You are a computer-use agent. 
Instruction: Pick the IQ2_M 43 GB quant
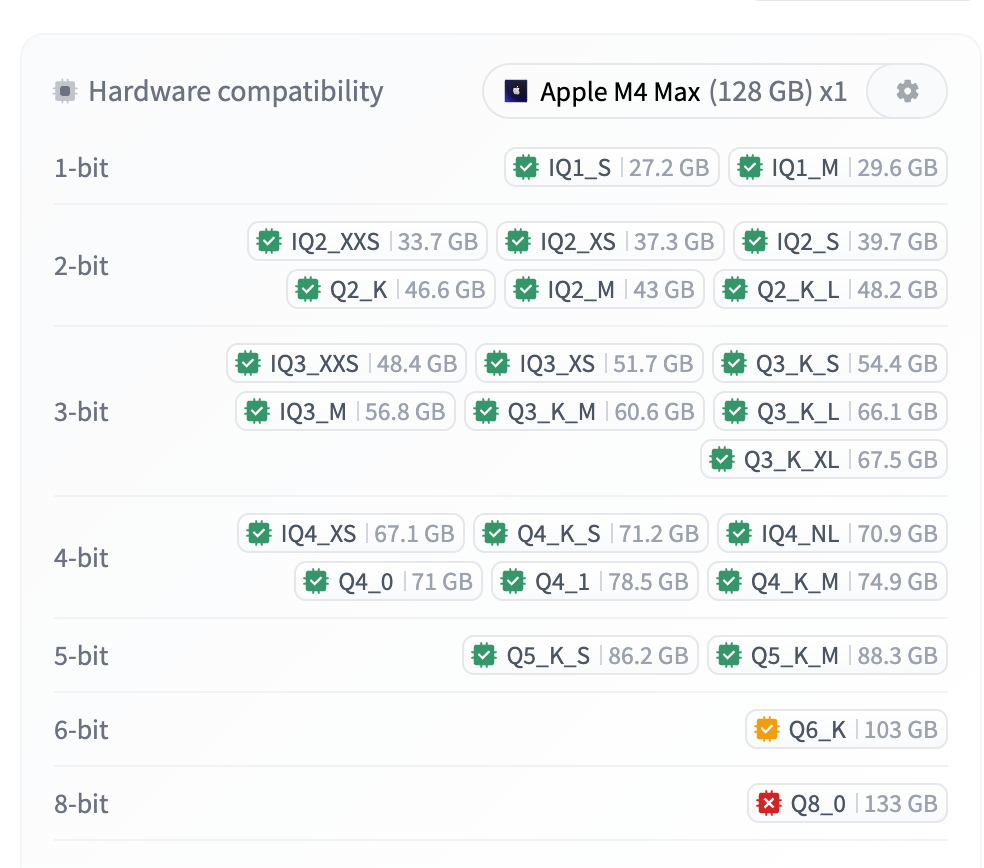coord(604,289)
